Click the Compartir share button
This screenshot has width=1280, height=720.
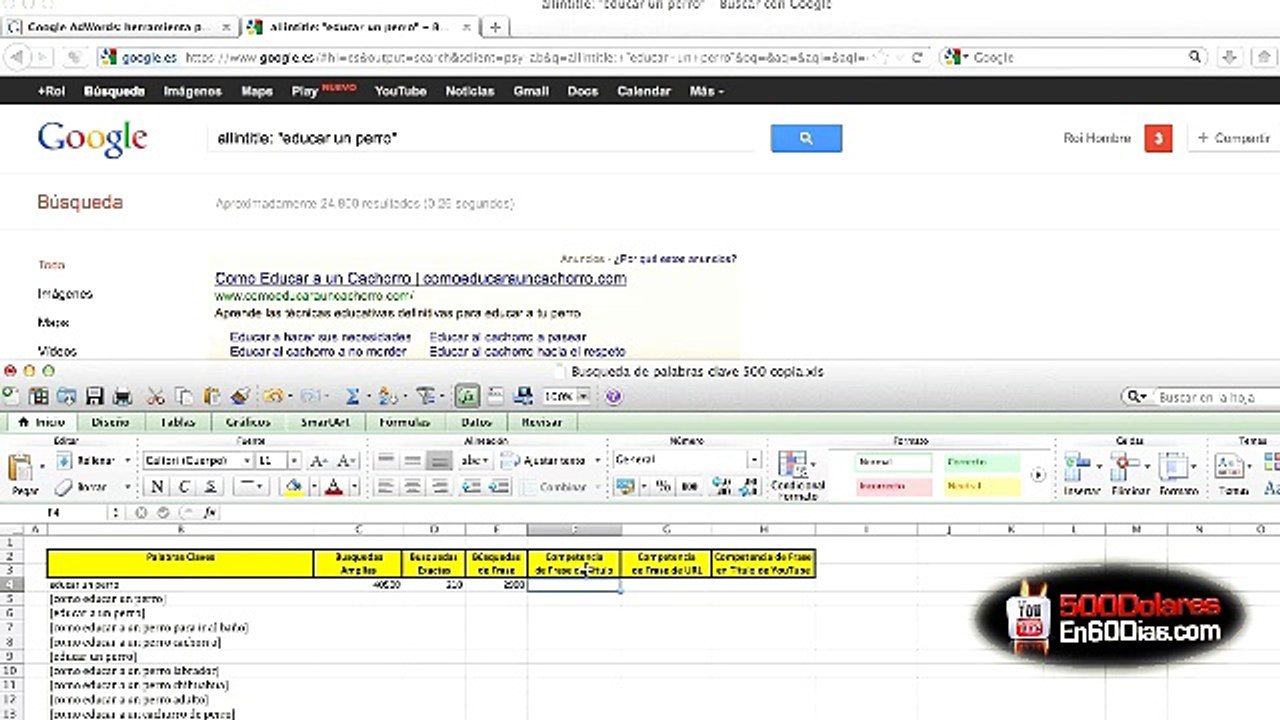(x=1234, y=139)
